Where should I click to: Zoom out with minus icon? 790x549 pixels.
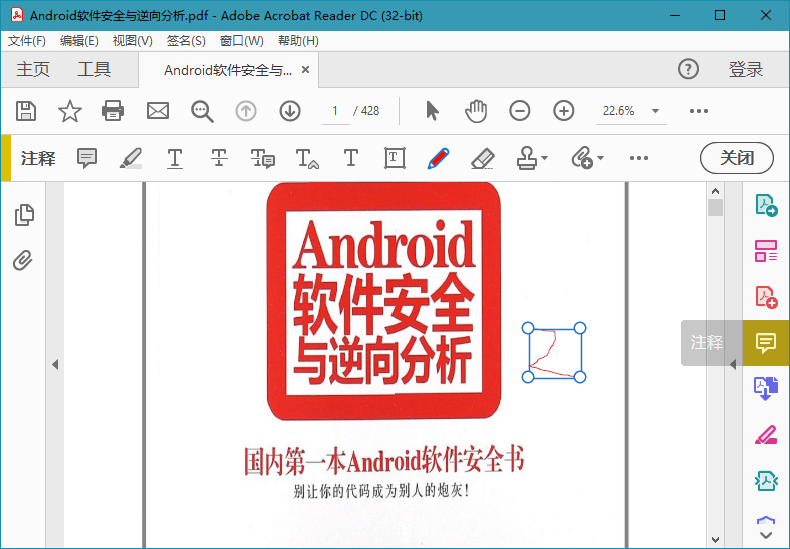pyautogui.click(x=519, y=111)
